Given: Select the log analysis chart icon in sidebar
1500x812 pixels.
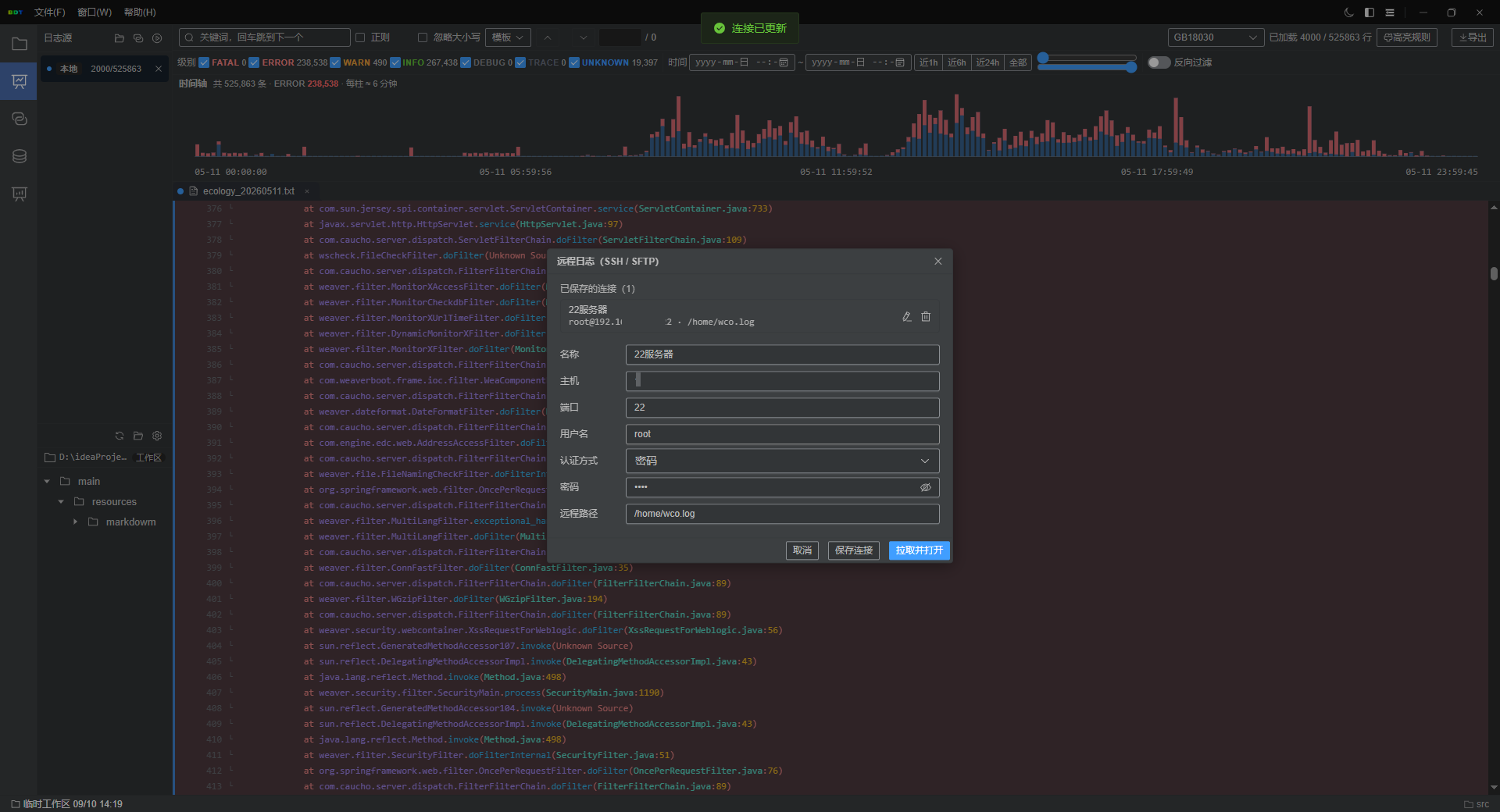Looking at the screenshot, I should click(x=20, y=81).
